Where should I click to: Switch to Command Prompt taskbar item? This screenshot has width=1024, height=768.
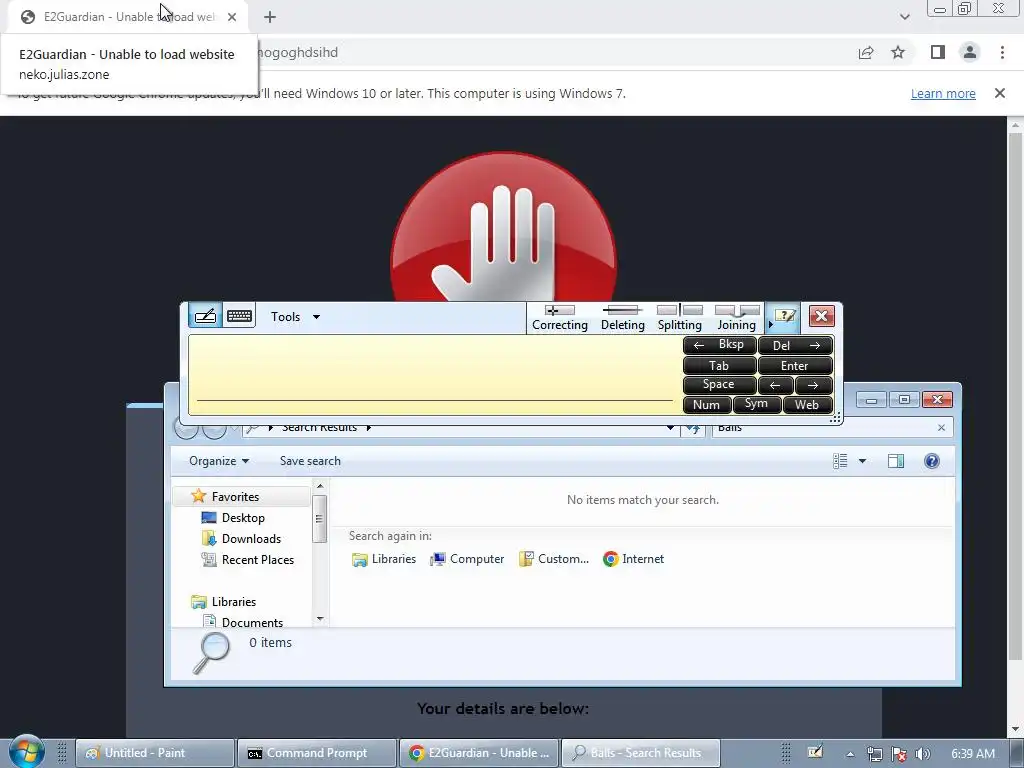tap(317, 753)
